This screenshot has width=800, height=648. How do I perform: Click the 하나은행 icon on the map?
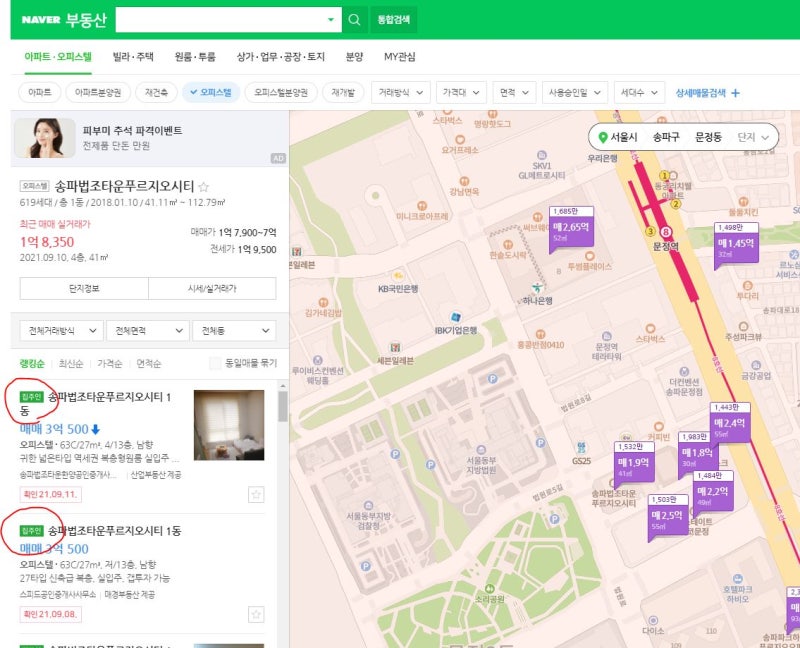coord(537,288)
